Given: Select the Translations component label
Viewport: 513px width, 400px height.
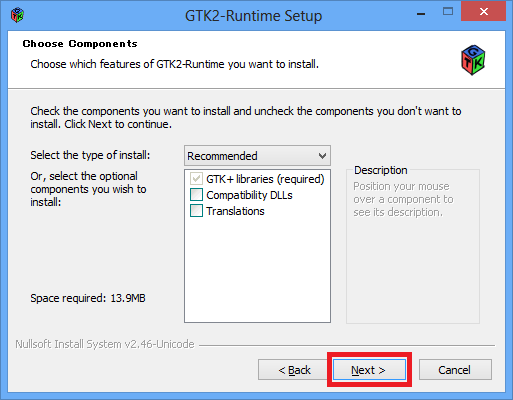Looking at the screenshot, I should coord(235,211).
